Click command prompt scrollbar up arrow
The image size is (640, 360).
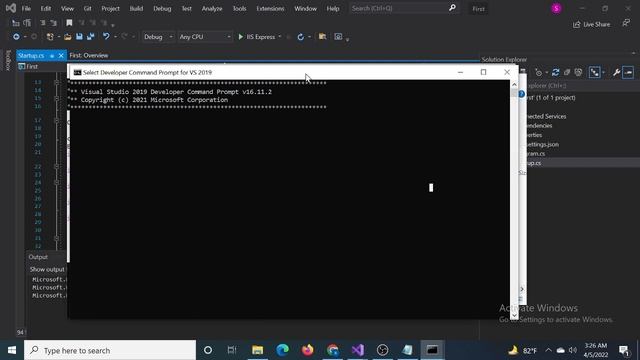click(x=514, y=84)
